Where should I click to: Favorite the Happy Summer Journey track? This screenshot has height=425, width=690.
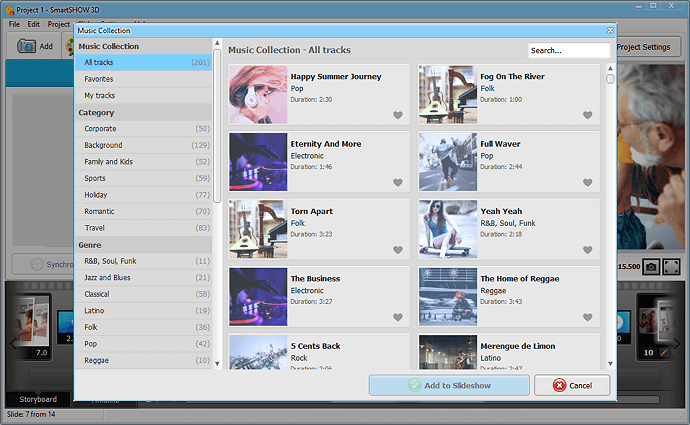click(398, 116)
